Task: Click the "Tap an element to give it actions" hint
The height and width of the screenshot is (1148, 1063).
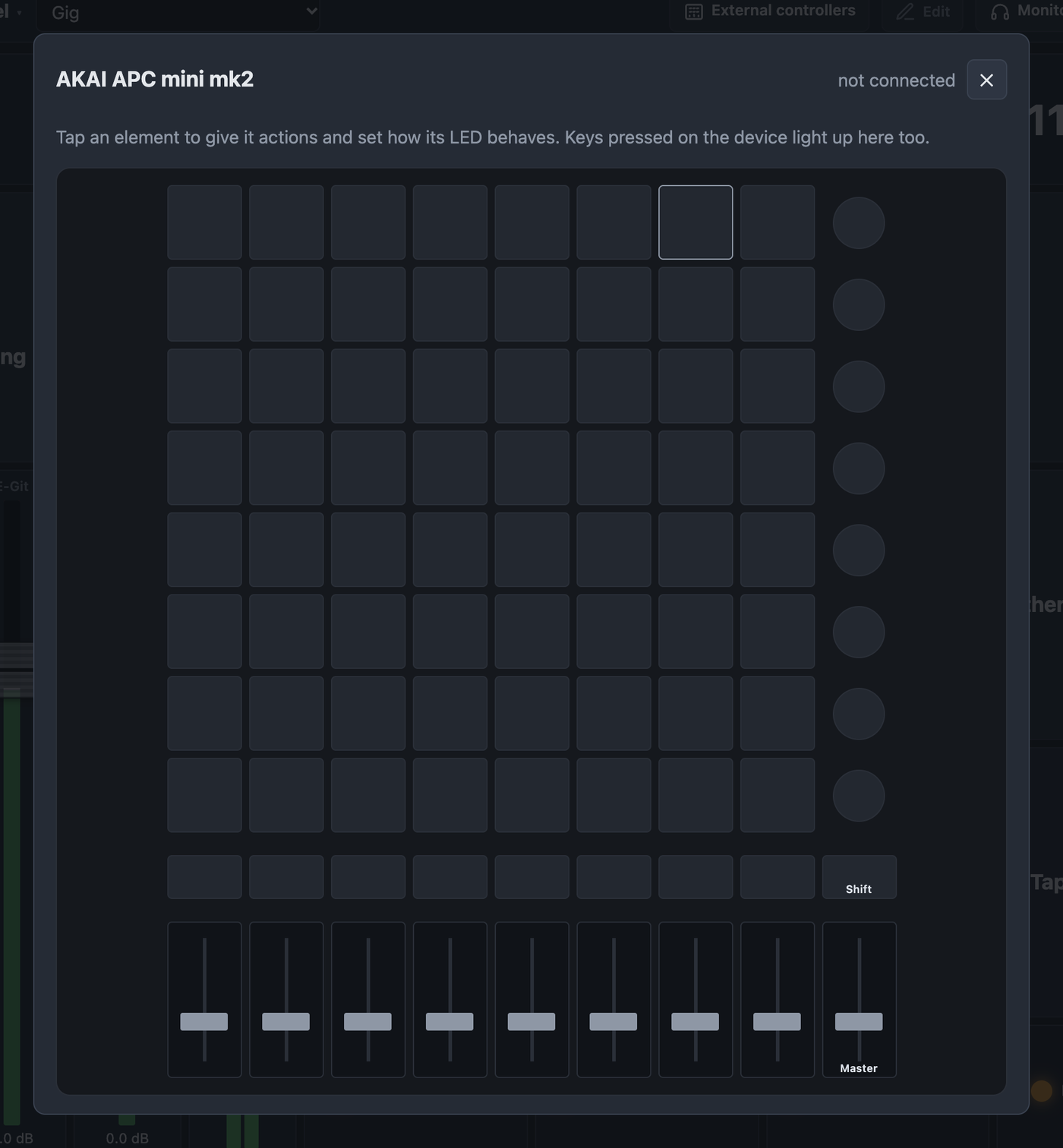Action: tap(493, 137)
